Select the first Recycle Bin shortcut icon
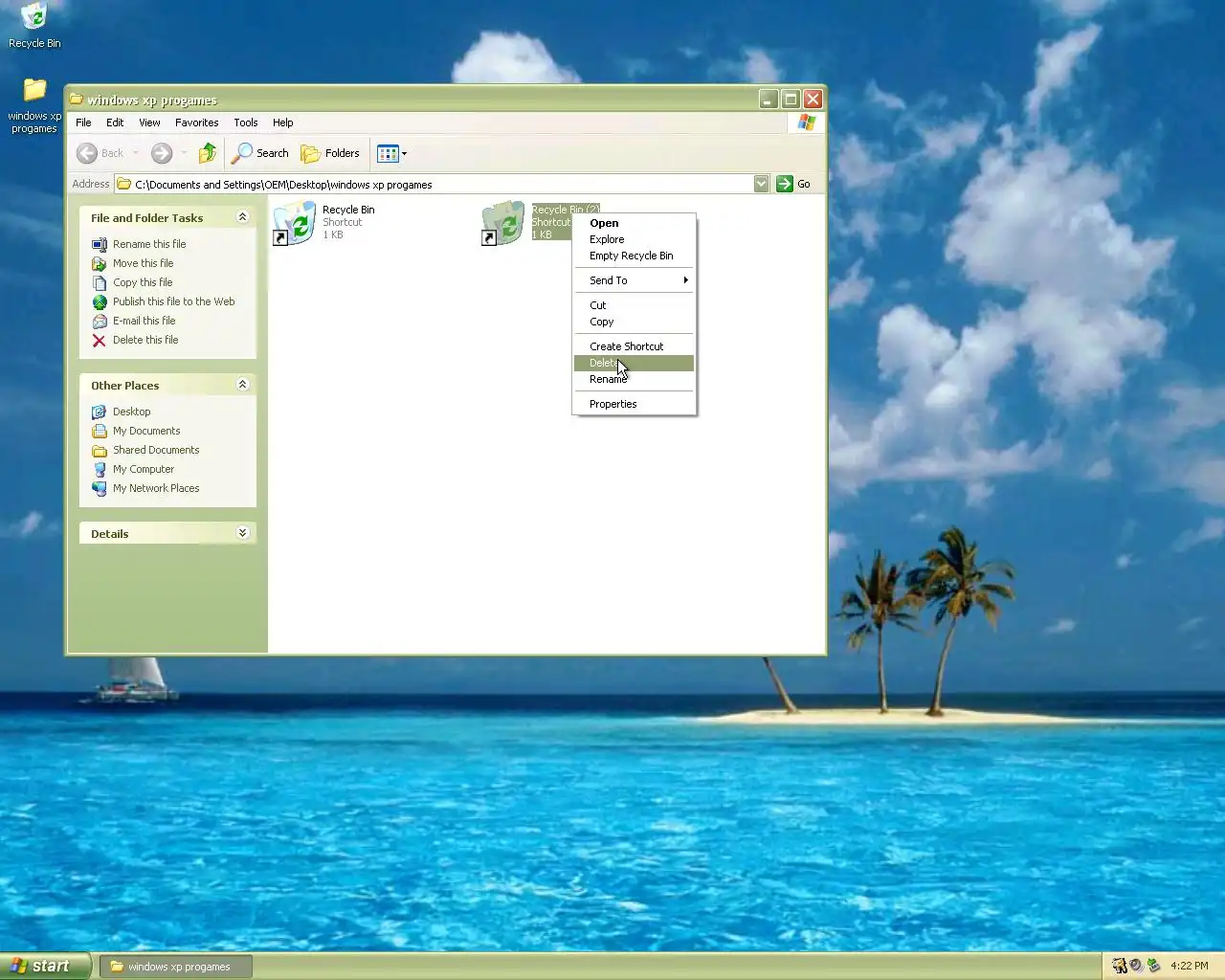This screenshot has width=1225, height=980. click(x=295, y=223)
